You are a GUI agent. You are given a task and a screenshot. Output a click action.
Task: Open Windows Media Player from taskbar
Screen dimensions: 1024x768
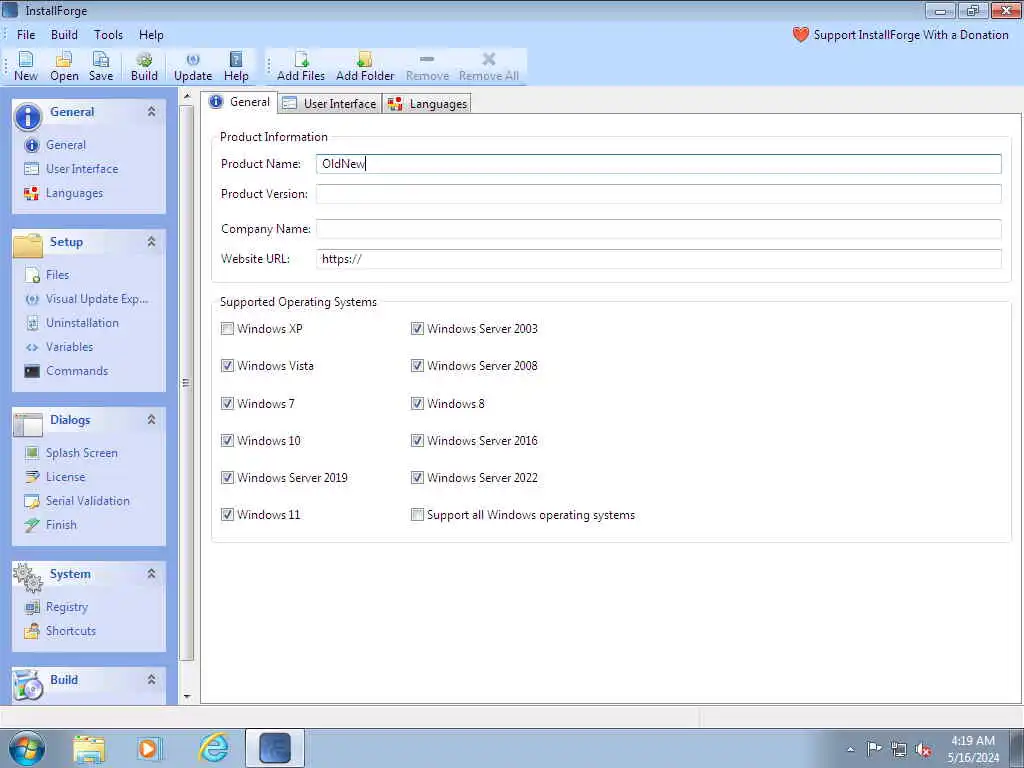150,749
